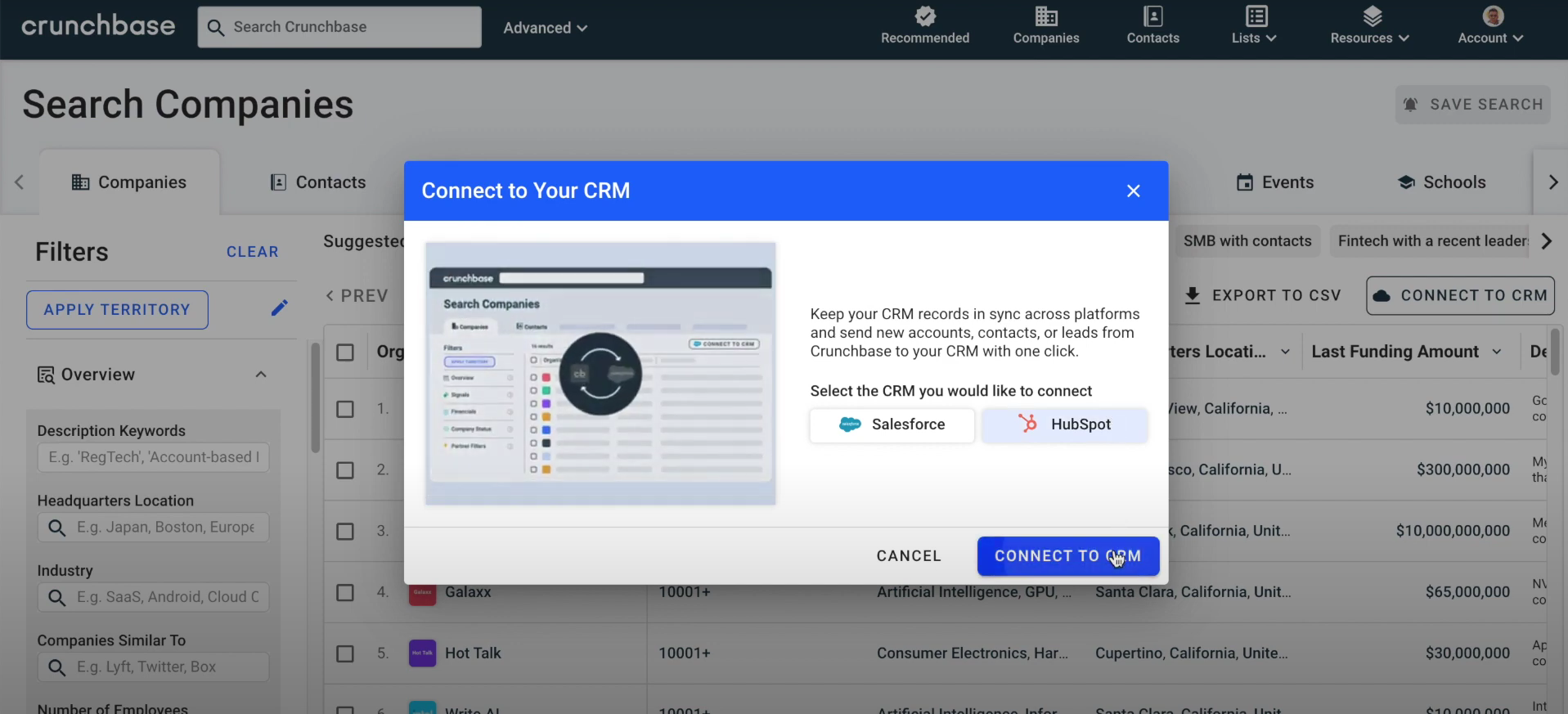Select Fintech with a recent leader suggestion

point(1430,241)
